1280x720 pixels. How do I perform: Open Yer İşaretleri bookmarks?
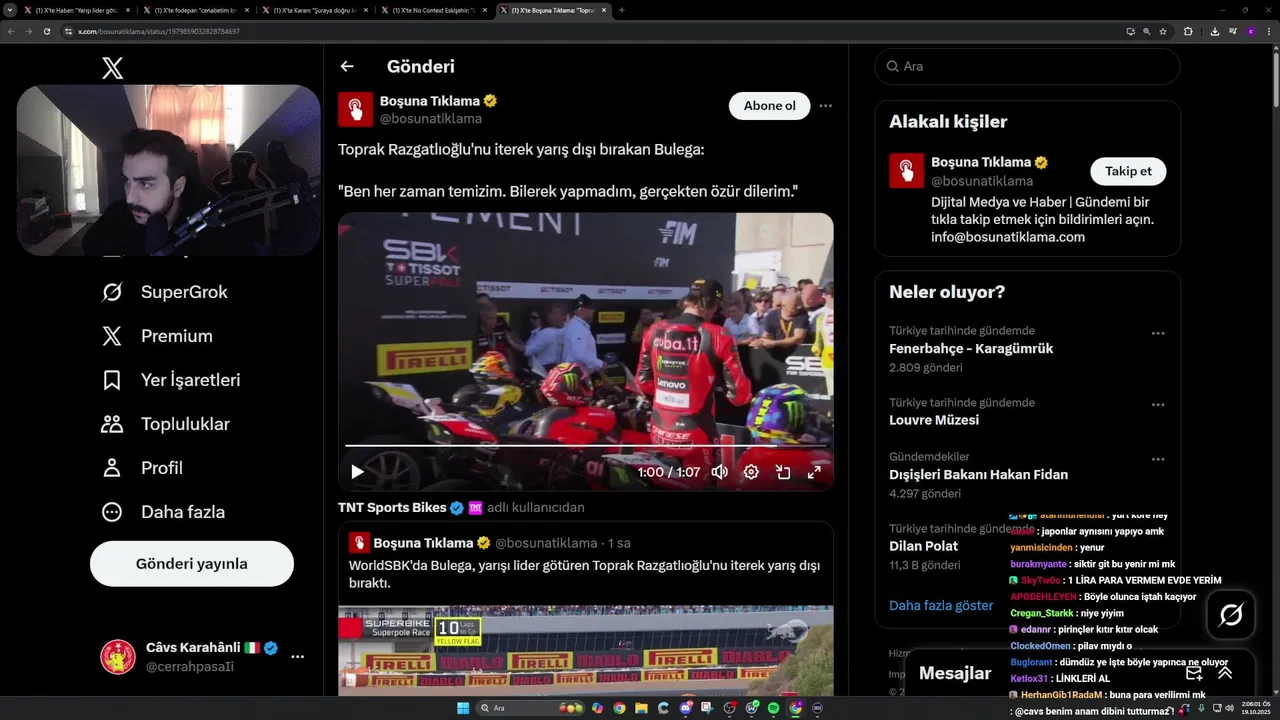coord(171,380)
